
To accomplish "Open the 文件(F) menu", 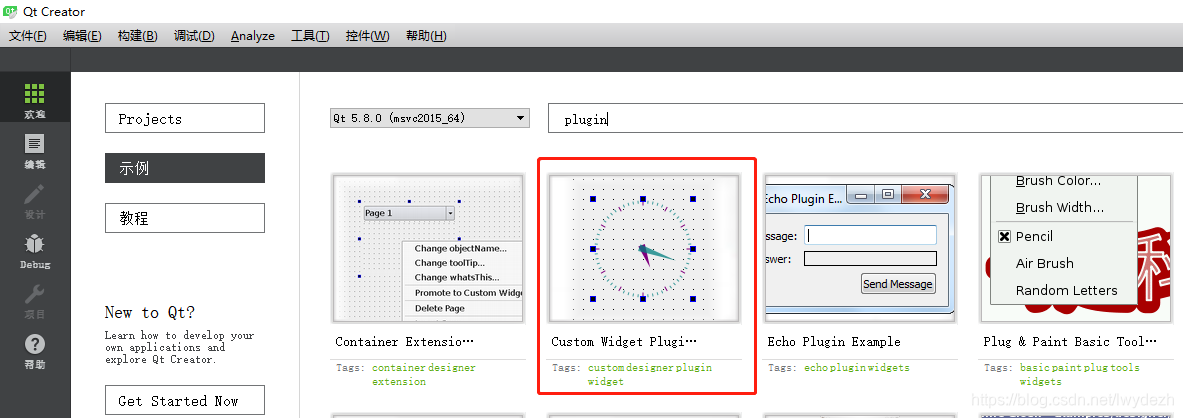I will click(27, 35).
